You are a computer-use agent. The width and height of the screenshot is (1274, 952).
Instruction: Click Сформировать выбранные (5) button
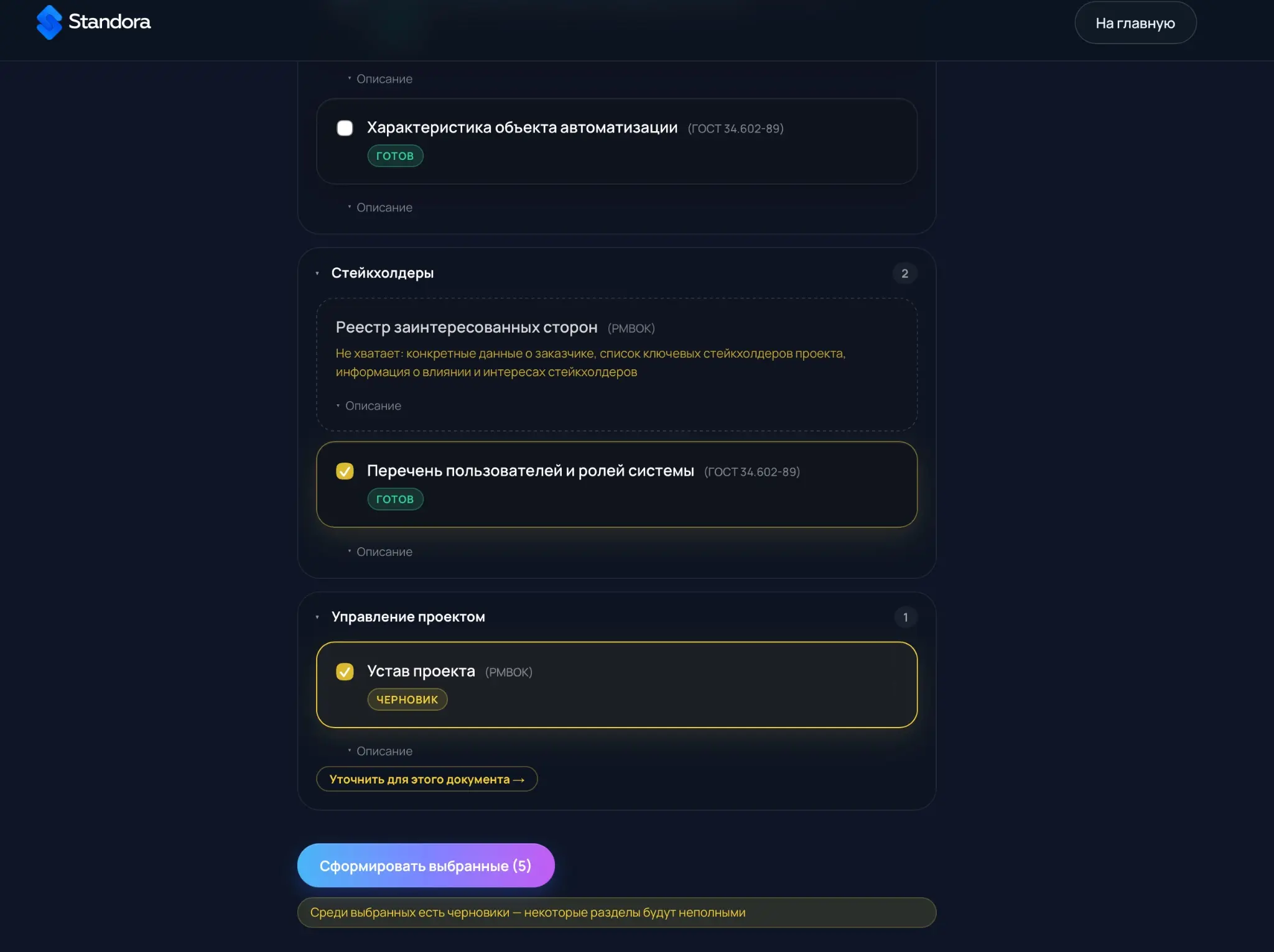click(425, 866)
